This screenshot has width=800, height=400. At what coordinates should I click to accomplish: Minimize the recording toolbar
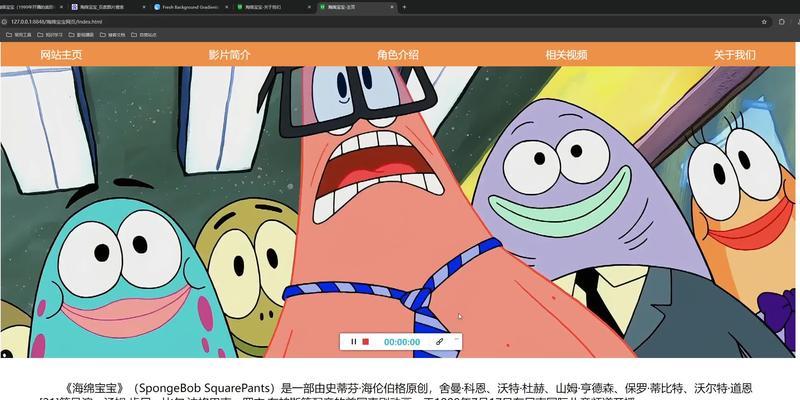[x=457, y=338]
